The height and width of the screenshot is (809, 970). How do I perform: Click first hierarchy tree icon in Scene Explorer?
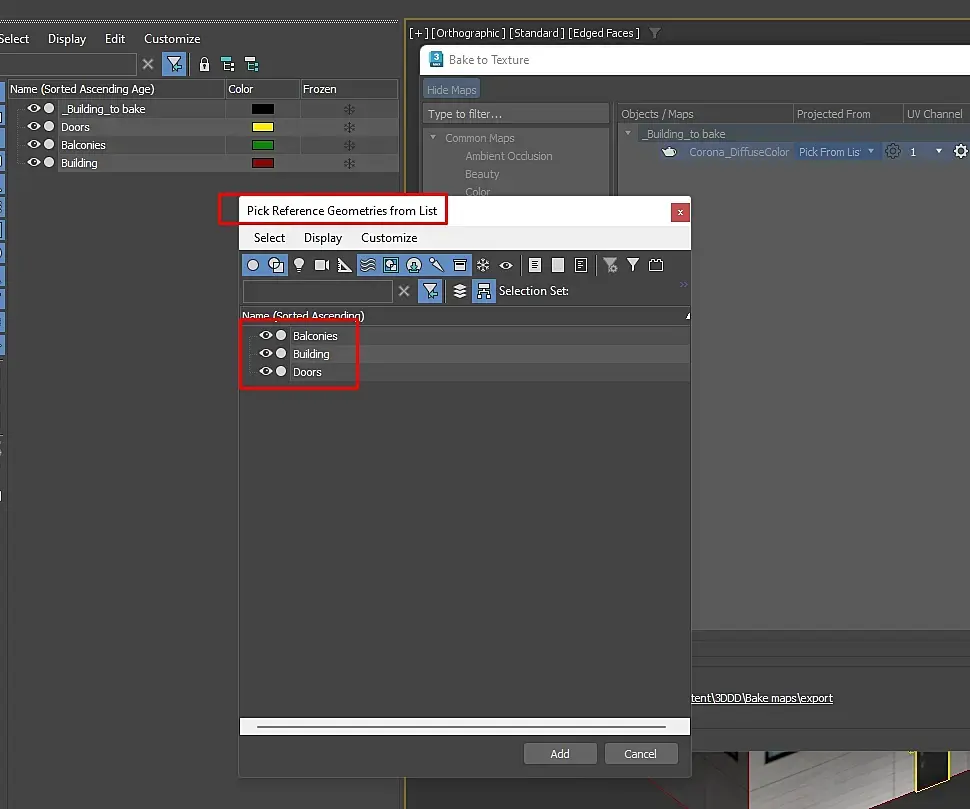[228, 64]
